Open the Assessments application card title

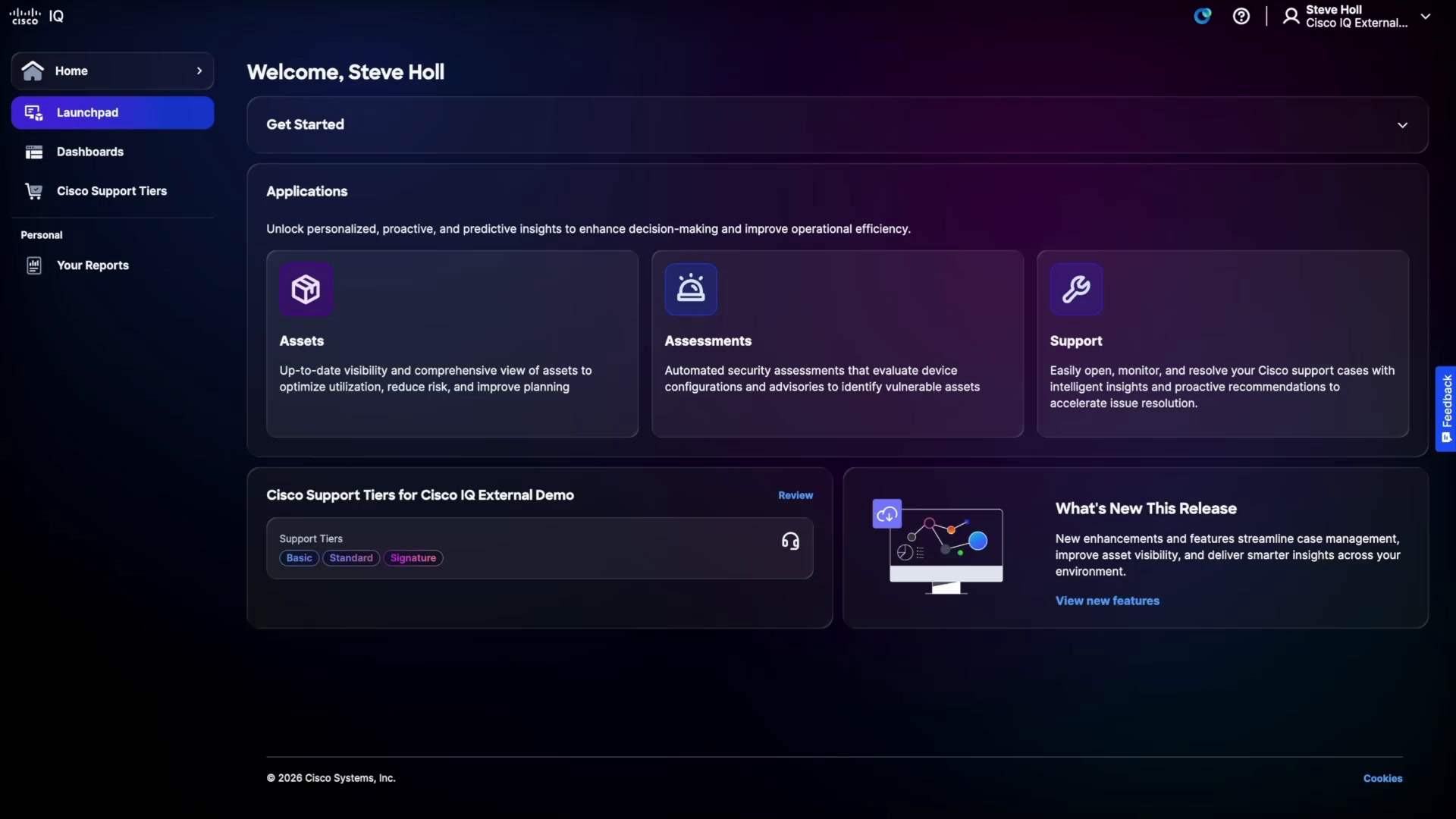[x=708, y=341]
